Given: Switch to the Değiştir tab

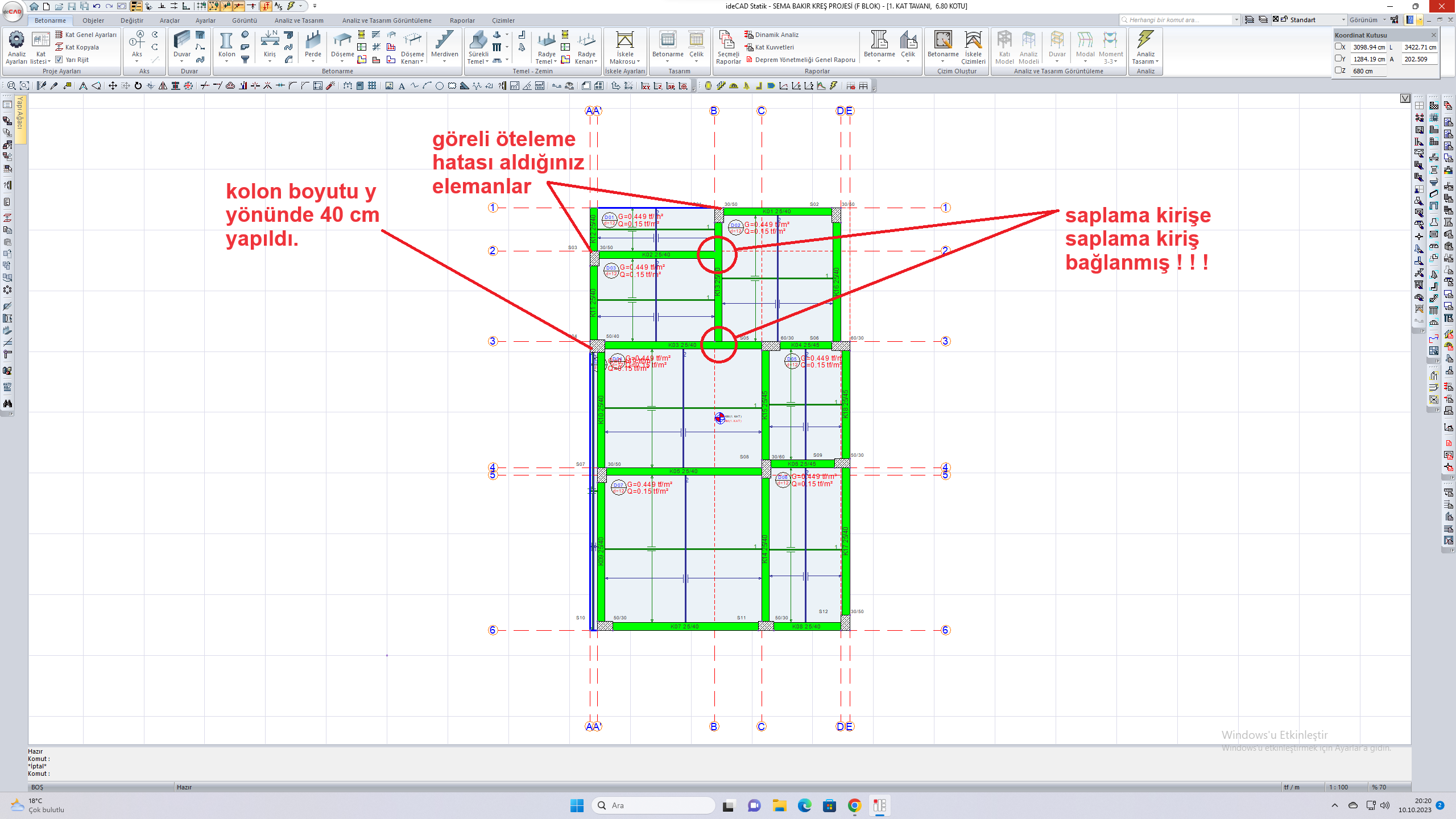Looking at the screenshot, I should (x=131, y=20).
